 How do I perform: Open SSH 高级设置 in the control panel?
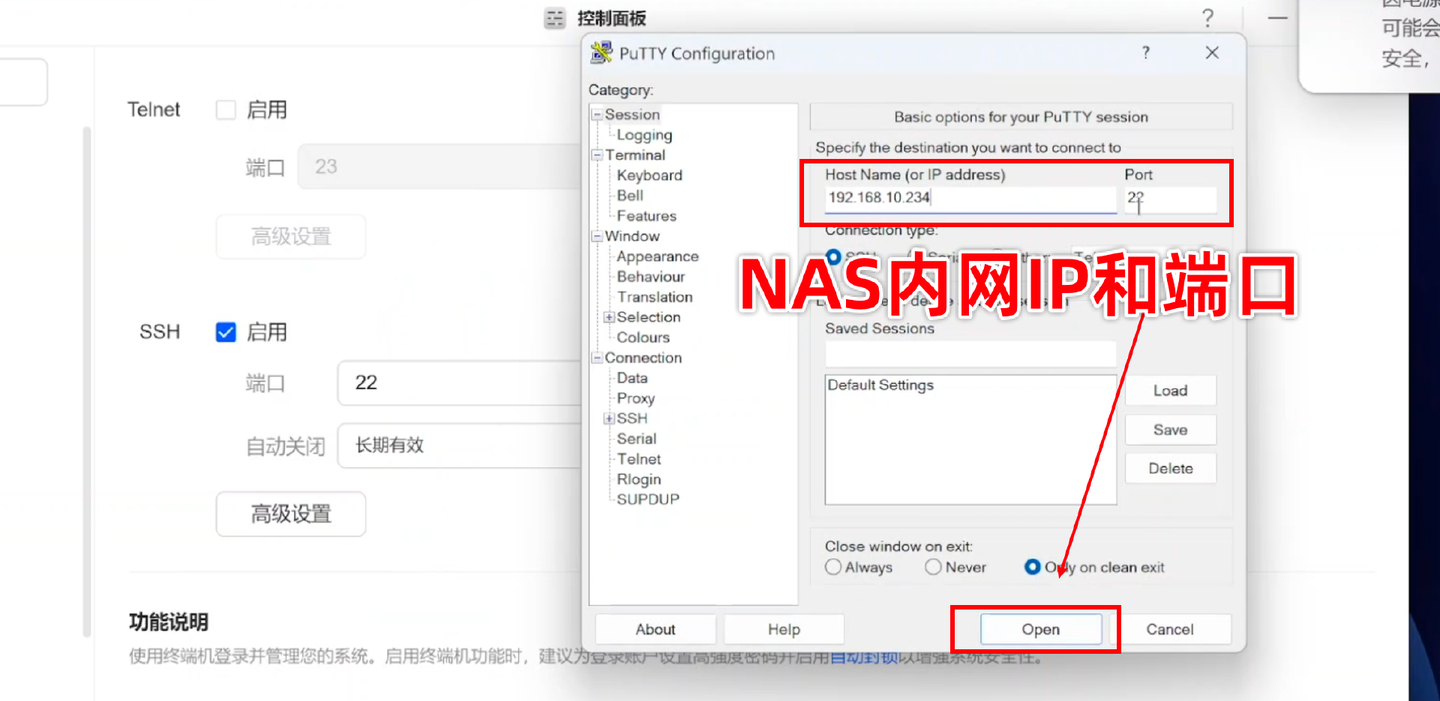coord(291,514)
